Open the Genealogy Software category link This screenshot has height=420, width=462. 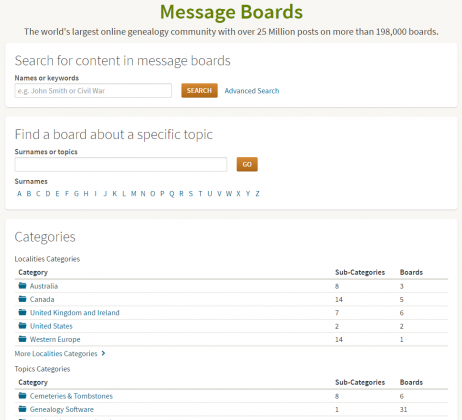pos(62,409)
